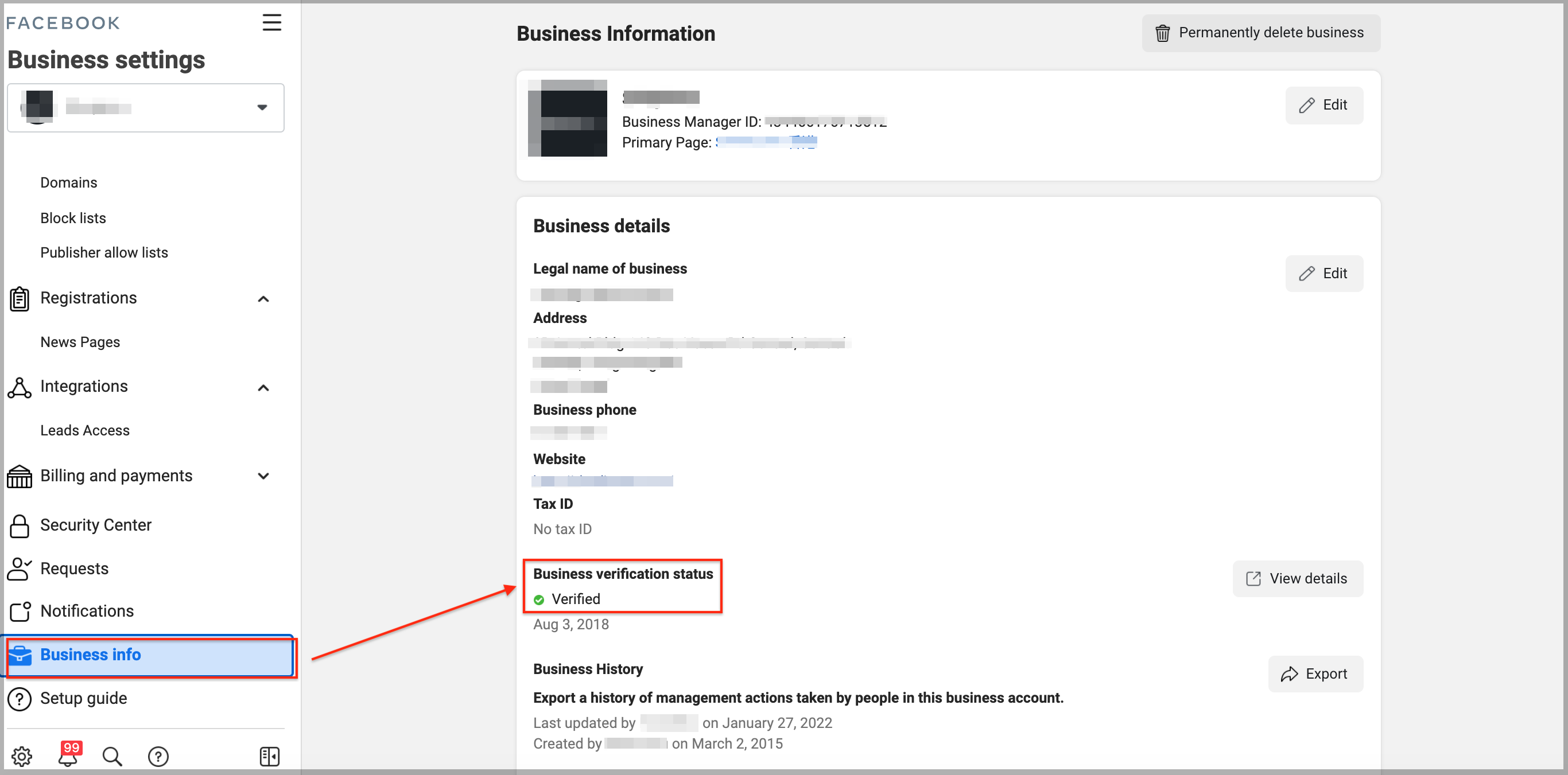Image resolution: width=1568 pixels, height=775 pixels.
Task: Collapse the Registrations section chevron
Action: (263, 299)
